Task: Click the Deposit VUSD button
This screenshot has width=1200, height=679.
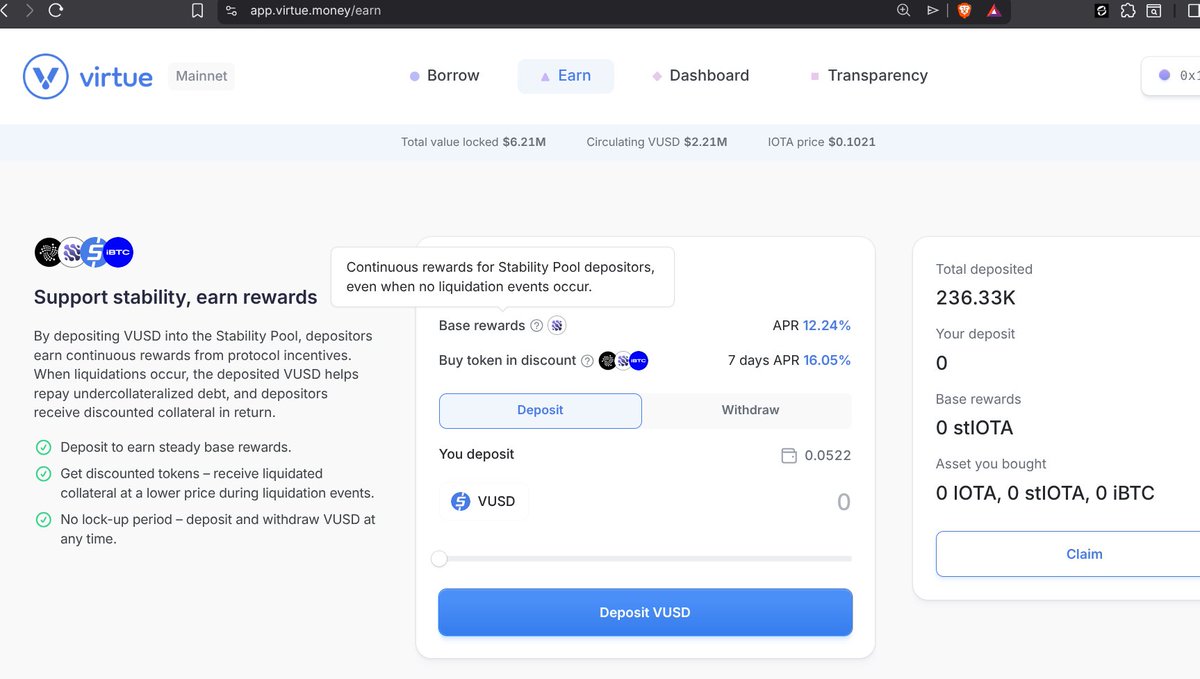Action: (645, 612)
